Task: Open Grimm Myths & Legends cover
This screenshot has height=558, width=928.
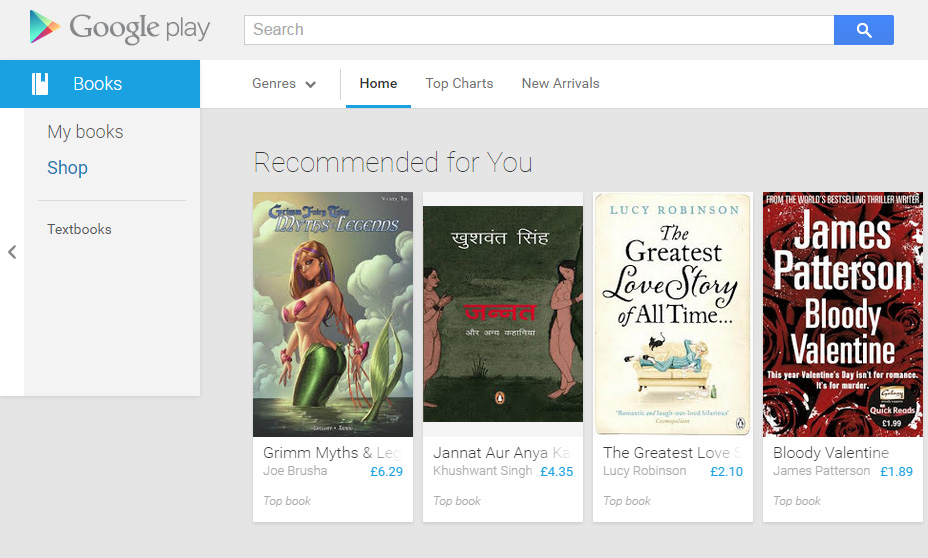Action: pos(333,314)
